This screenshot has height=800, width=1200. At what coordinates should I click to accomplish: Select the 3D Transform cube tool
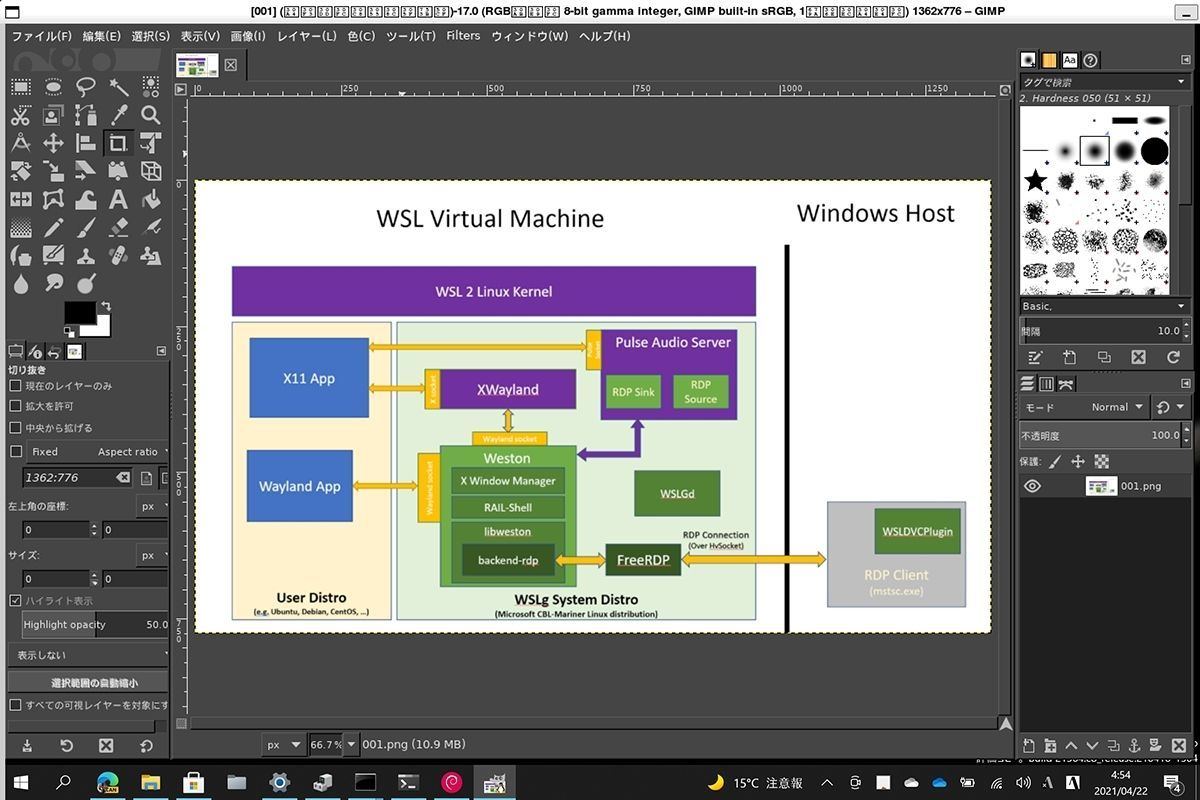tap(150, 171)
